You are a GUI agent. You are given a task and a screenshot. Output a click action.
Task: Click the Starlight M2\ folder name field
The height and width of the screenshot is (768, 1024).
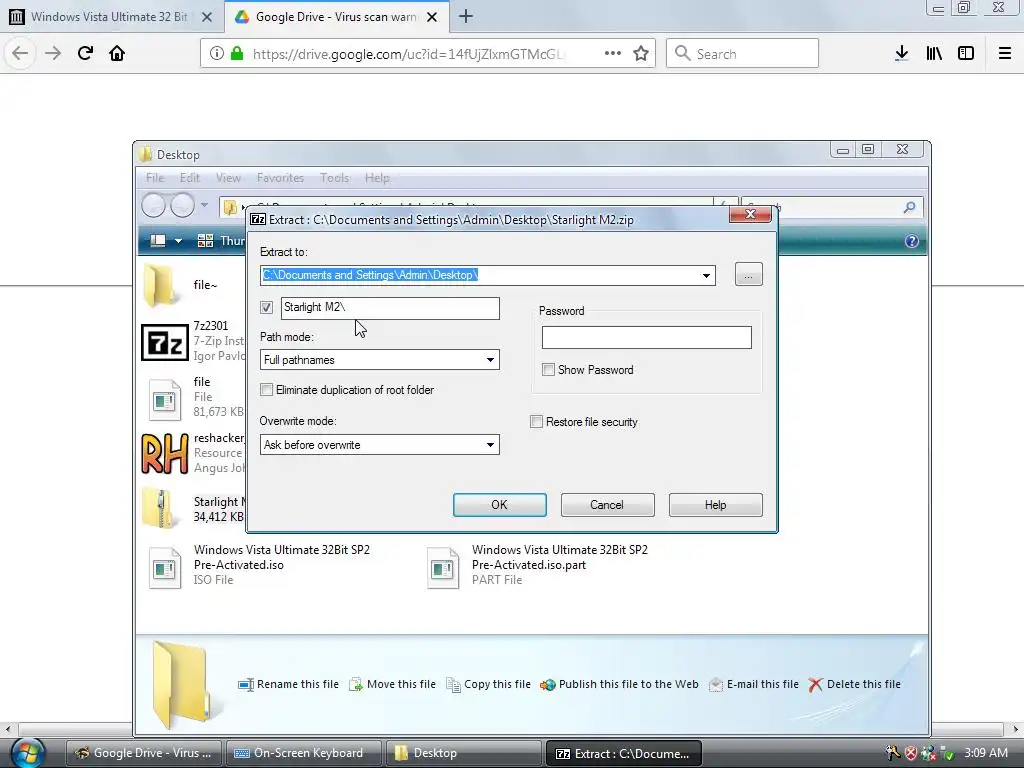tap(390, 308)
